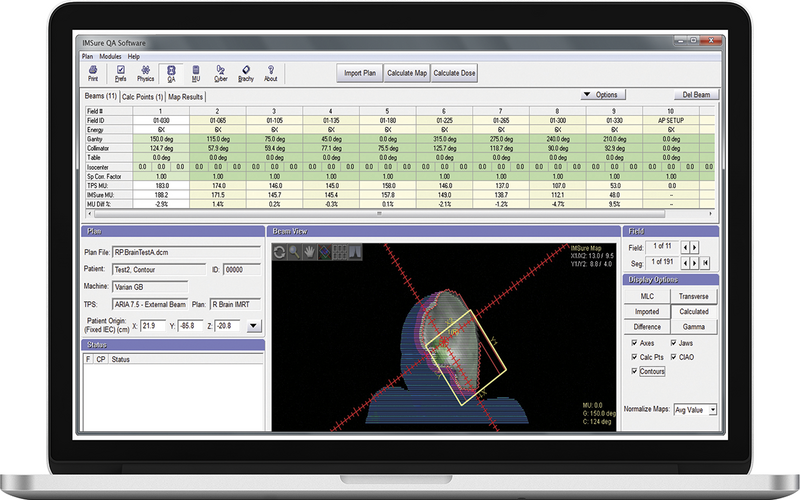Click the Print toolbar icon

point(93,71)
